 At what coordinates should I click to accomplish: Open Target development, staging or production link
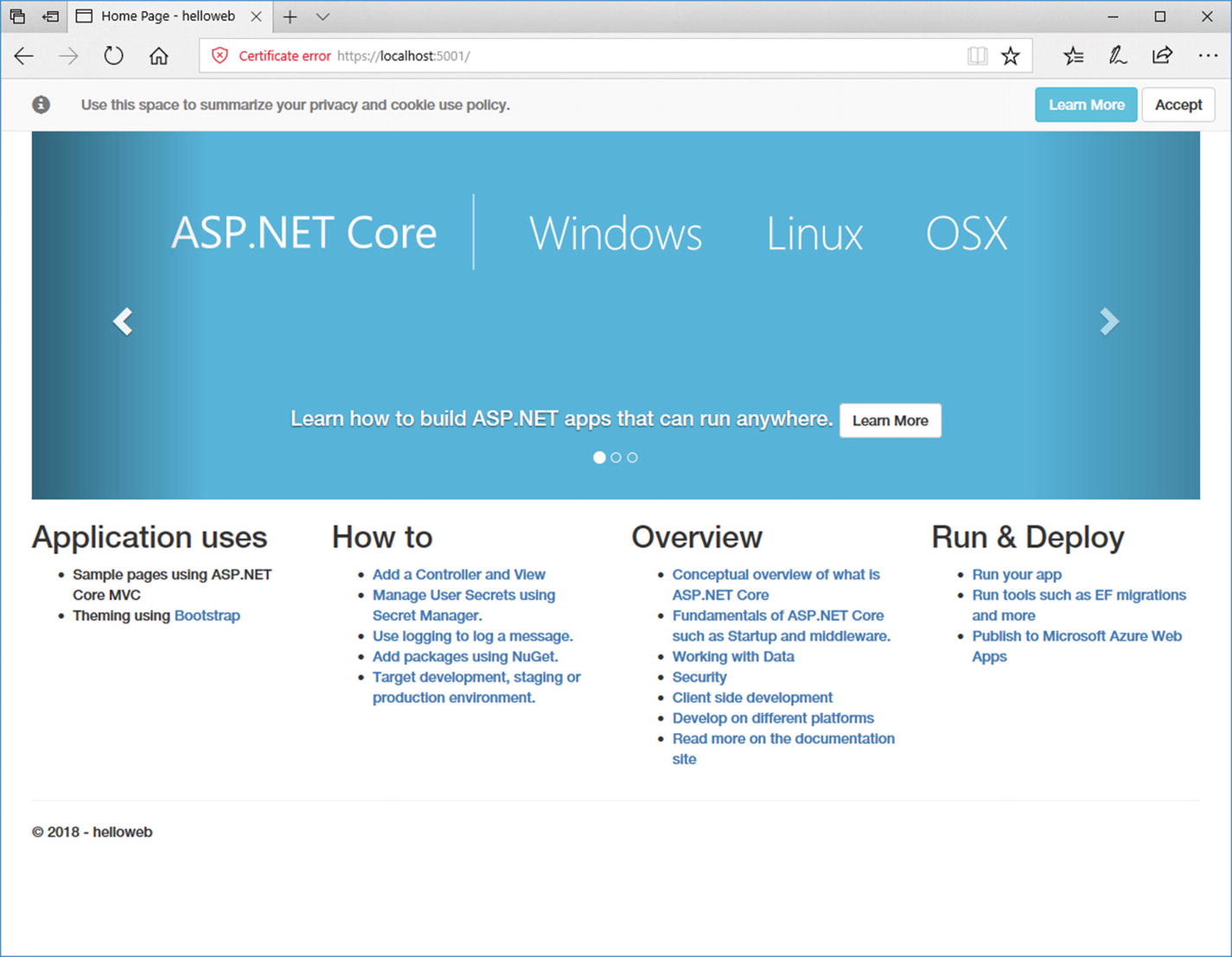476,687
